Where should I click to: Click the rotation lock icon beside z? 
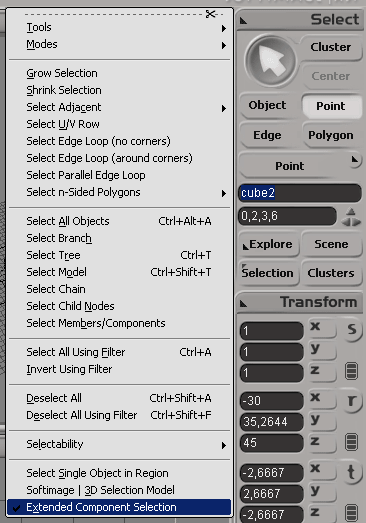click(351, 442)
